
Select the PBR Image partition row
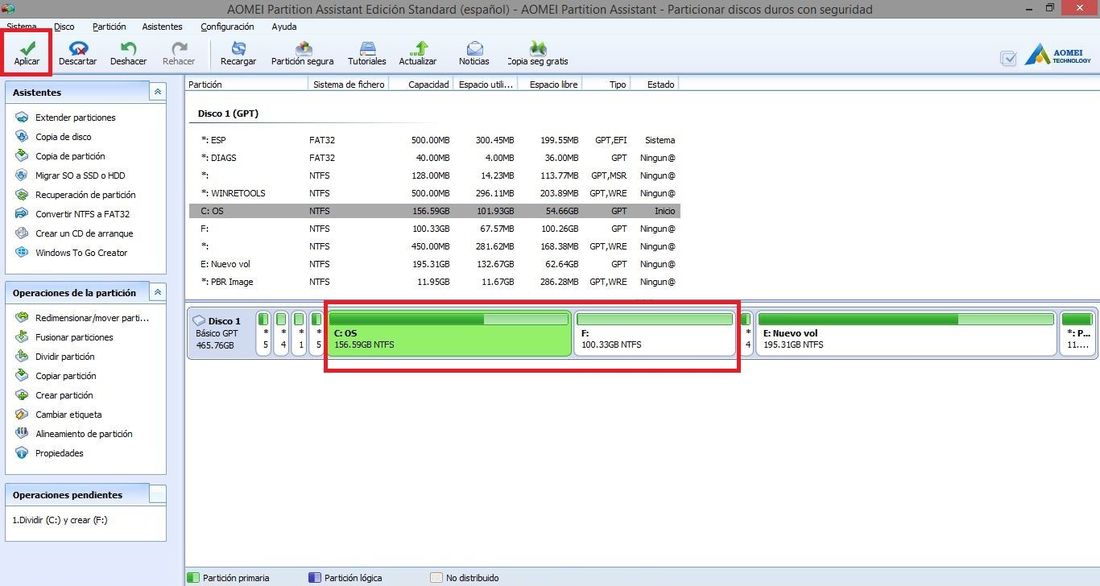pos(434,281)
